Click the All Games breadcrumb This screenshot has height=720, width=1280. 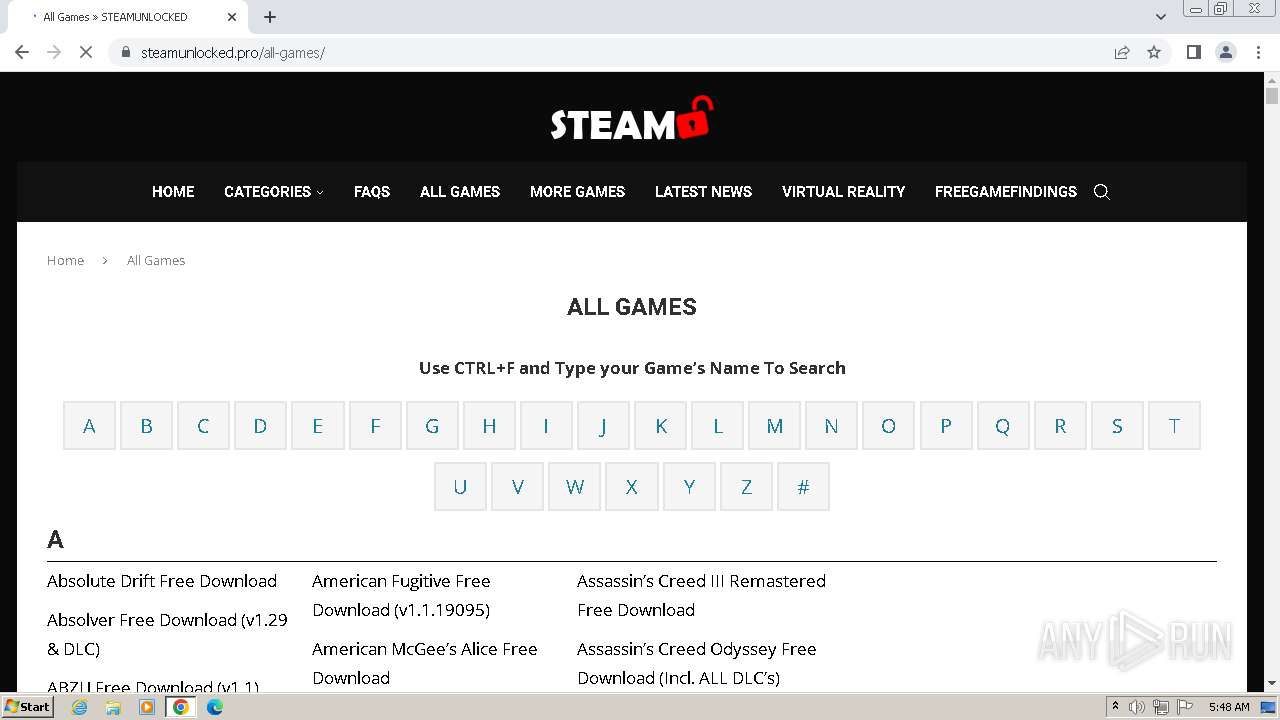(156, 260)
